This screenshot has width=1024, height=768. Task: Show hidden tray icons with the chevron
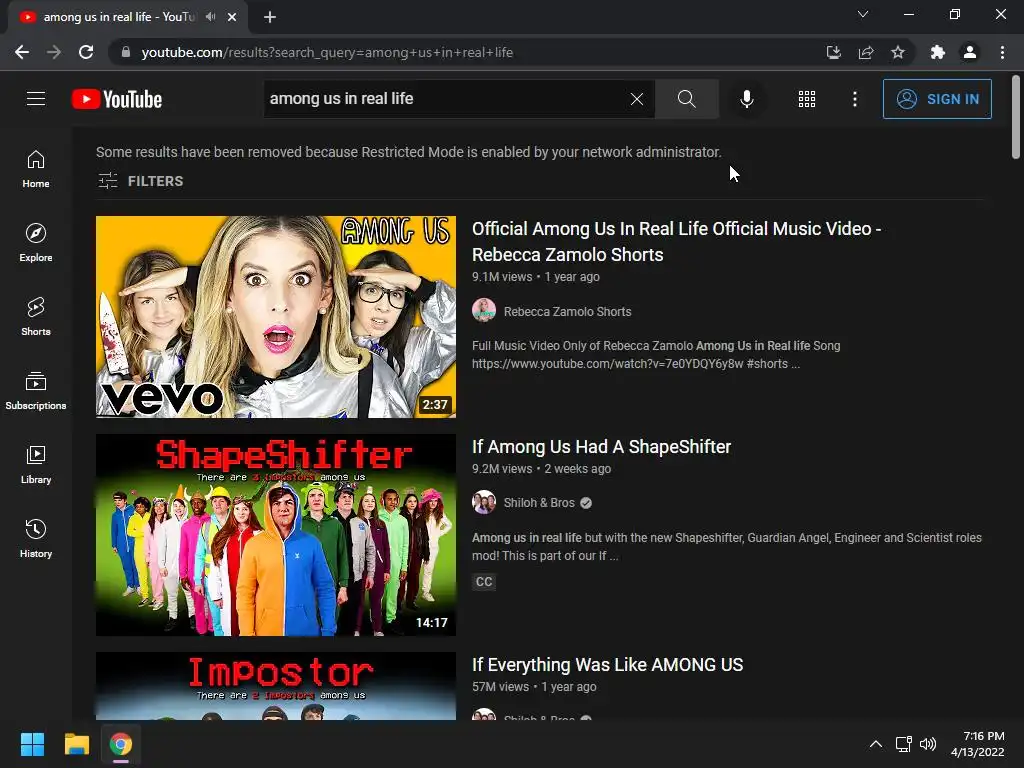[876, 744]
